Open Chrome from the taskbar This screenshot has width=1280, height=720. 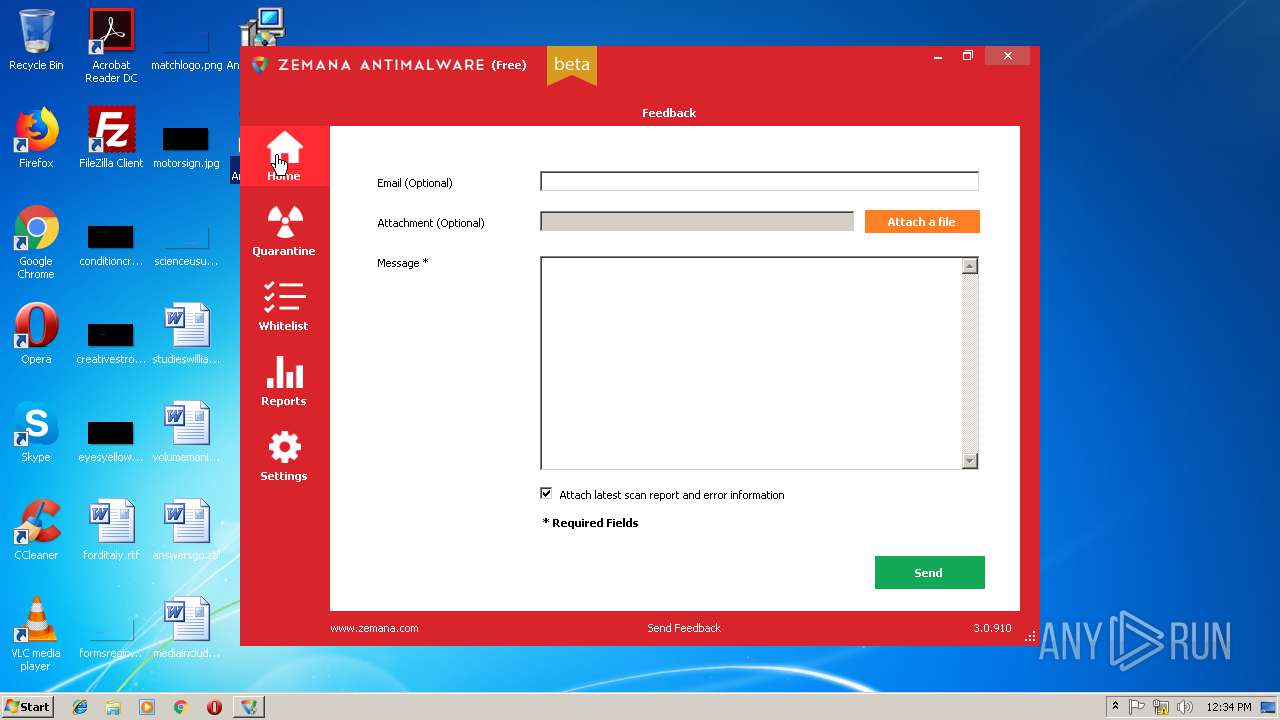pos(180,707)
